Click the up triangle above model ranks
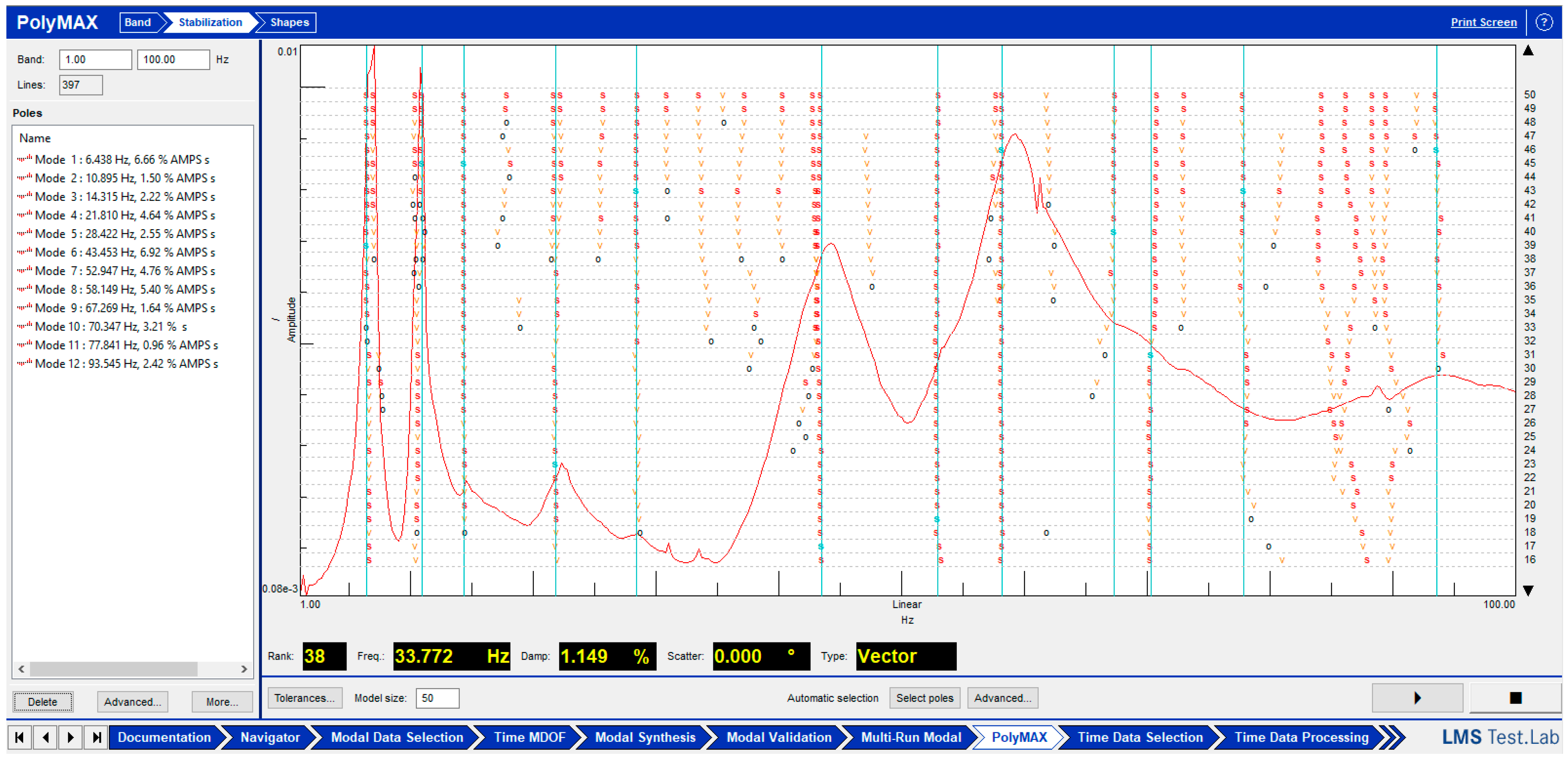 click(x=1528, y=51)
